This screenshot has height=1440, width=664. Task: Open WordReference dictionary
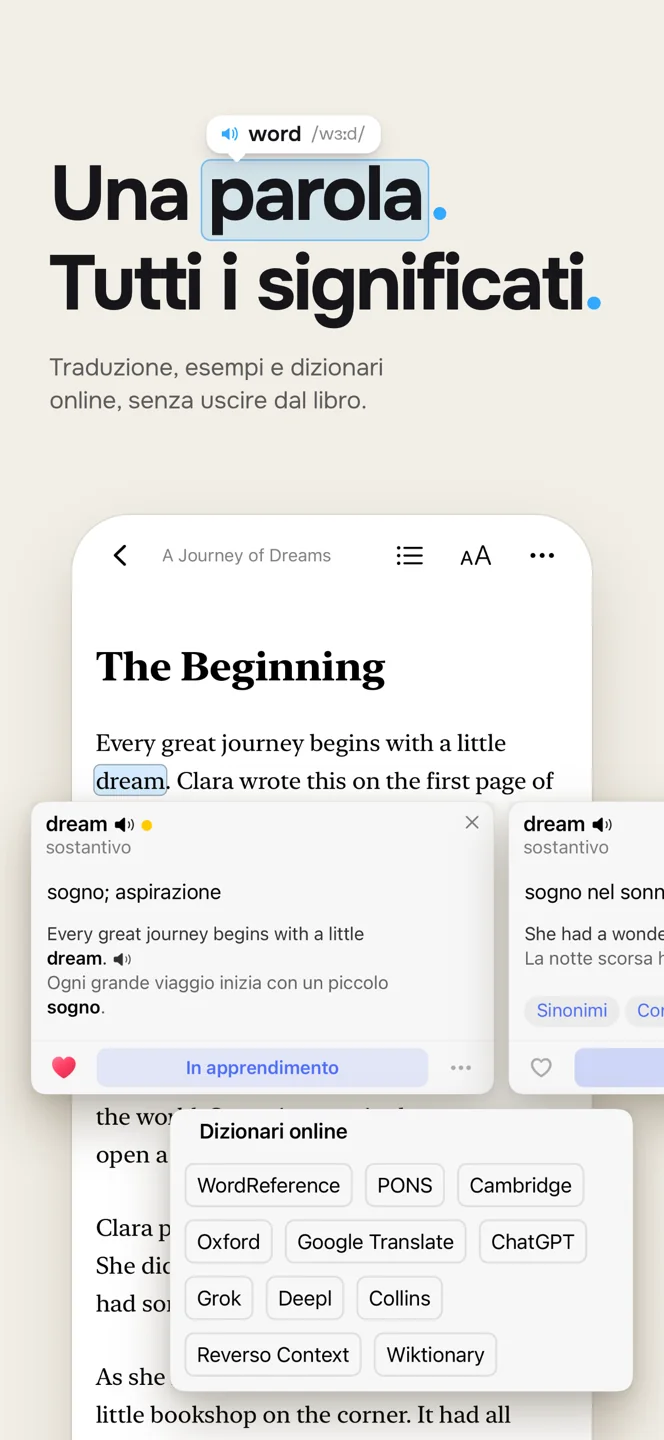(268, 1185)
